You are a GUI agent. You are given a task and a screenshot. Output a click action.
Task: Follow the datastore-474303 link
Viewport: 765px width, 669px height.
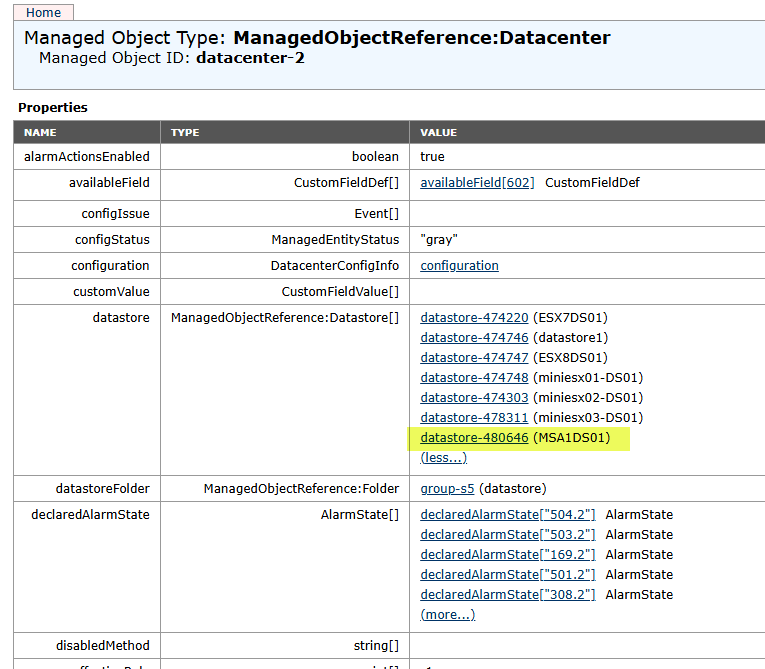click(474, 398)
